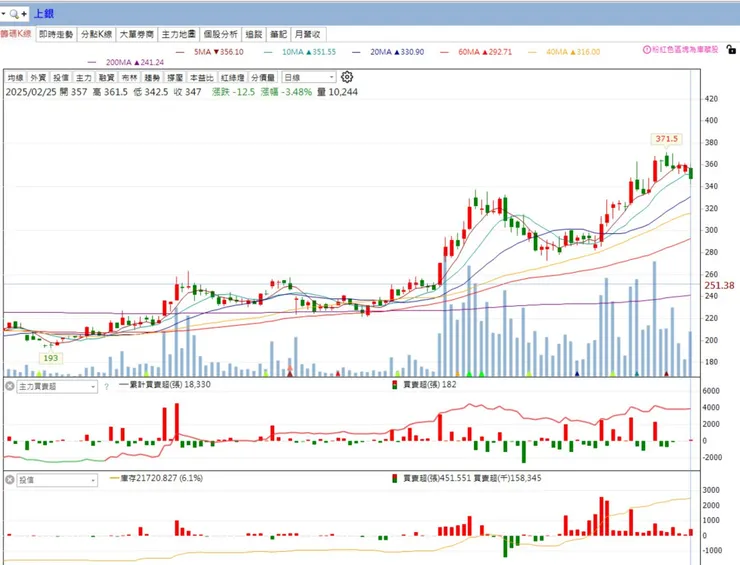This screenshot has width=740, height=565.
Task: Open chart settings gear icon
Action: (x=347, y=77)
